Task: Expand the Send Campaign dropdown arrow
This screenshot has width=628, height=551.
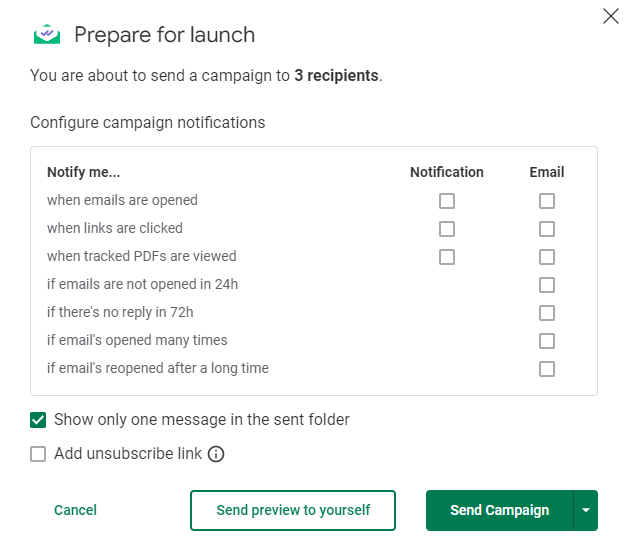Action: [x=585, y=510]
